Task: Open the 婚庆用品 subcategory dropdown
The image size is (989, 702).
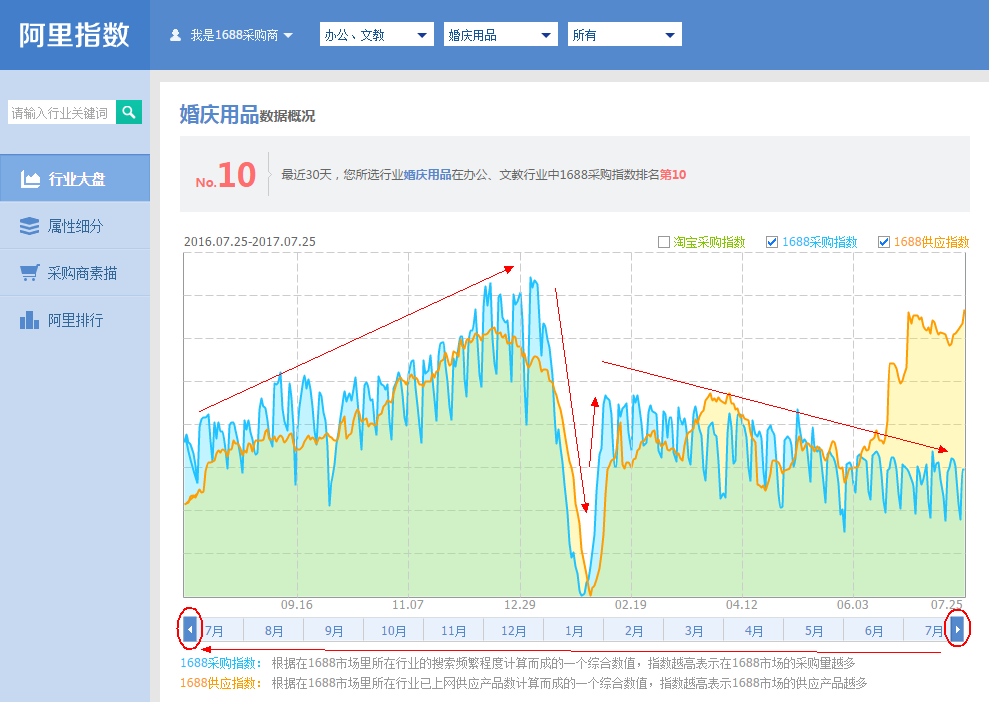Action: (x=500, y=35)
